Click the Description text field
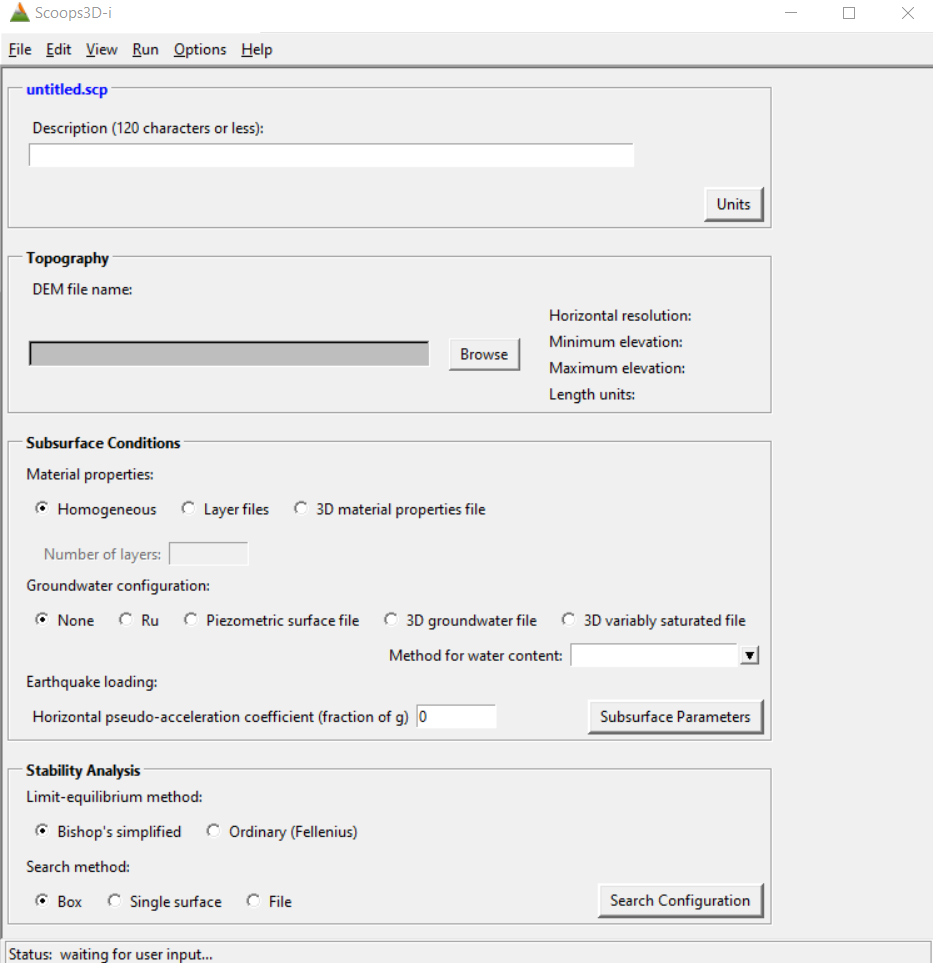 [331, 155]
